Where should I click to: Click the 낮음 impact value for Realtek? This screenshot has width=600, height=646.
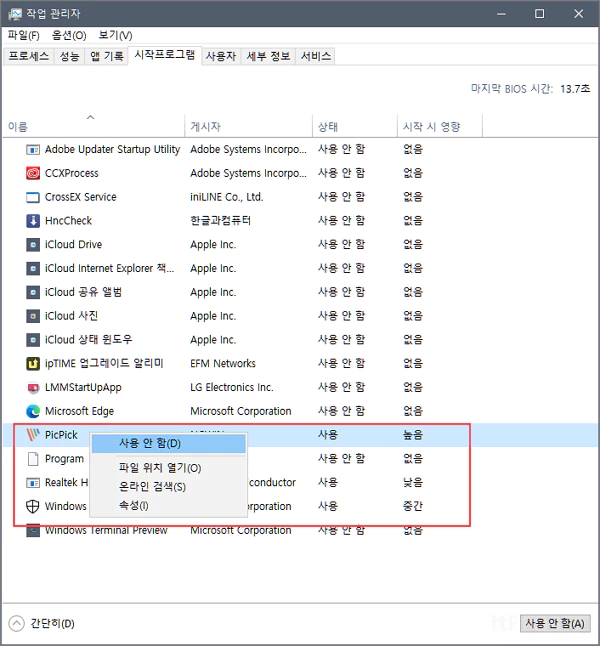coord(413,483)
